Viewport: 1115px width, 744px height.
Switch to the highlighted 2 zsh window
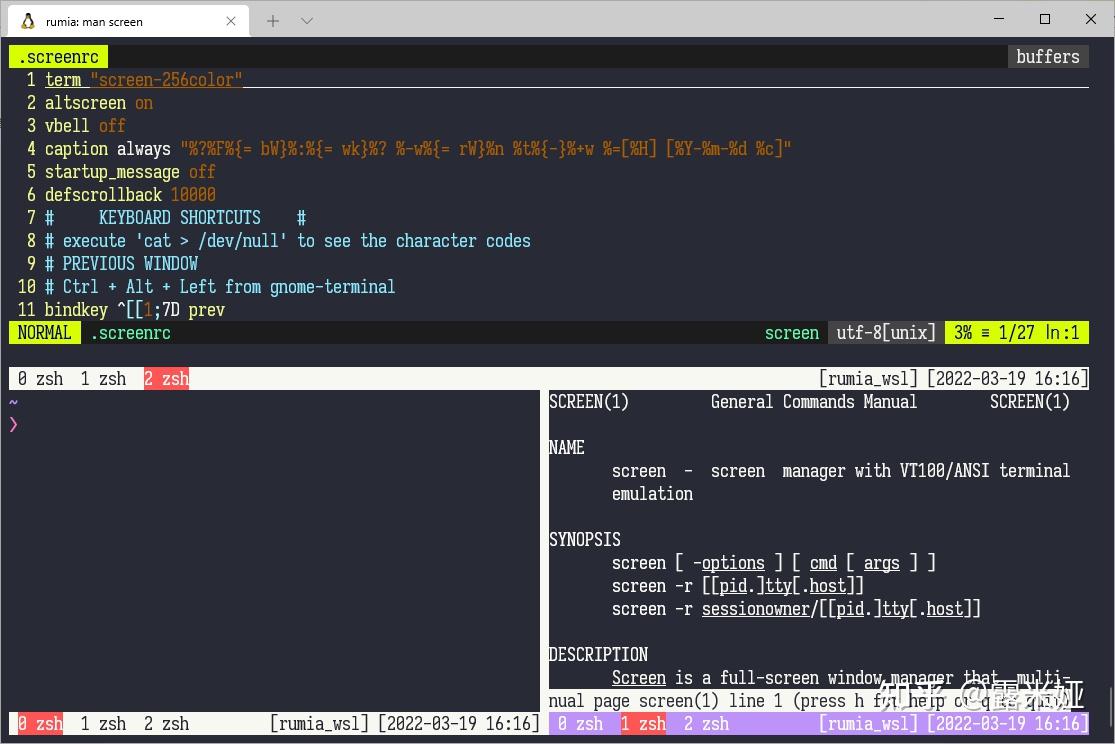[x=166, y=378]
